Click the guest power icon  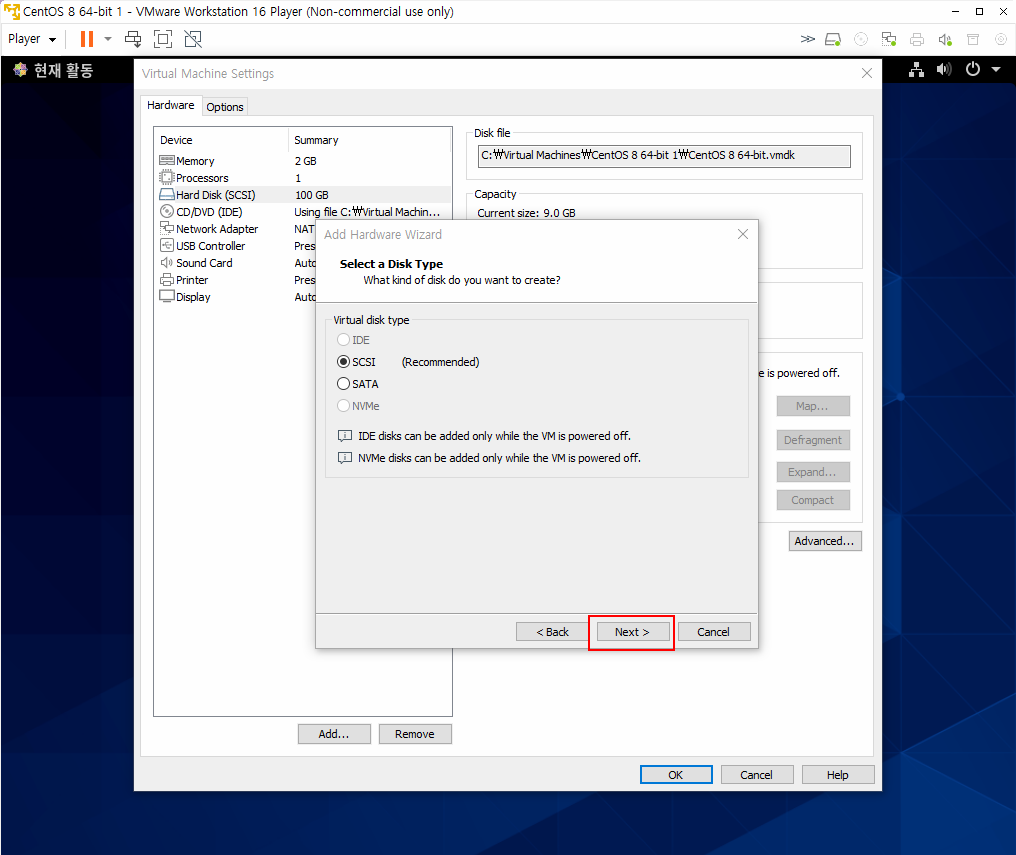point(973,69)
